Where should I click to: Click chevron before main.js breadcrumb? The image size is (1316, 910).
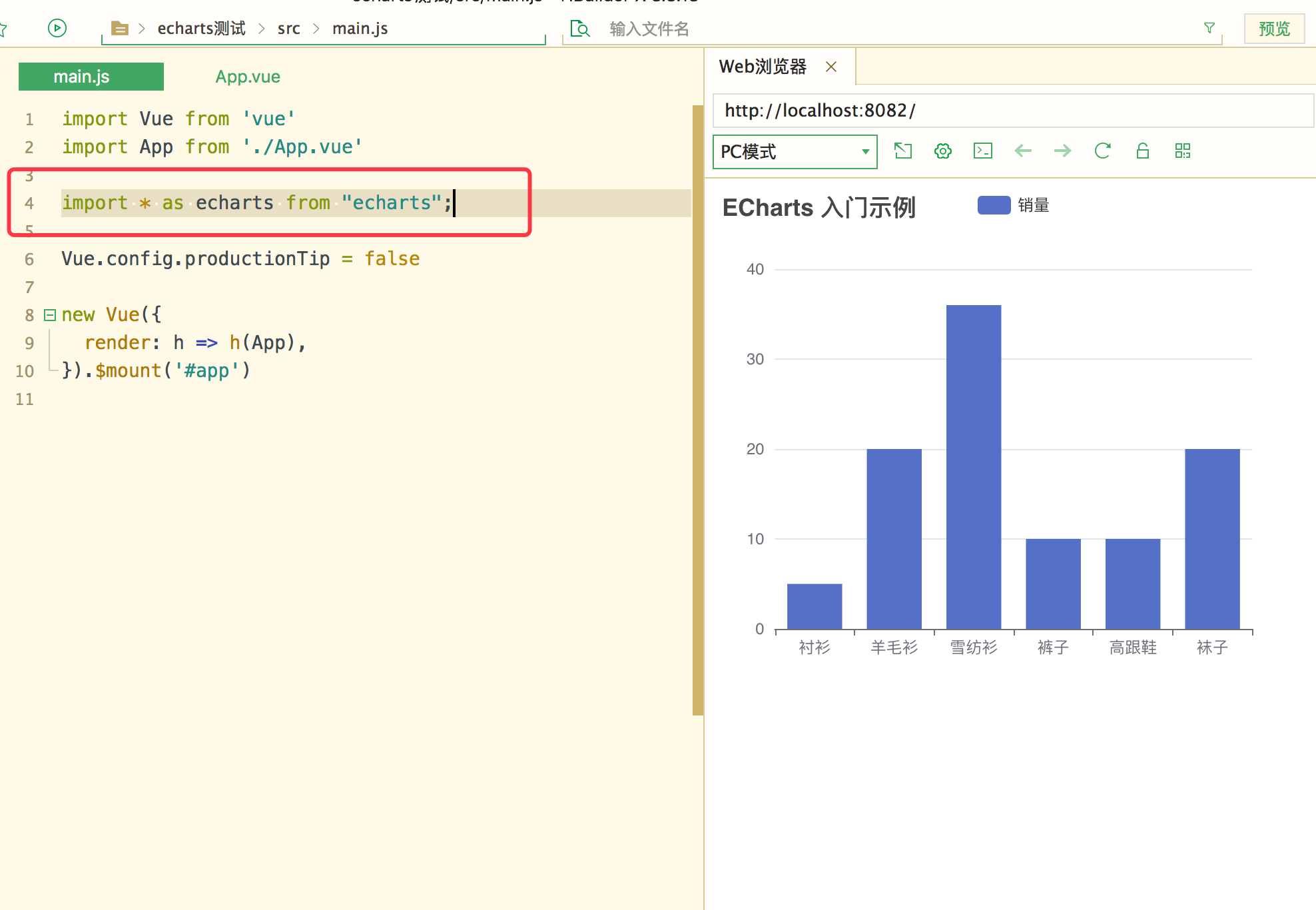(316, 29)
